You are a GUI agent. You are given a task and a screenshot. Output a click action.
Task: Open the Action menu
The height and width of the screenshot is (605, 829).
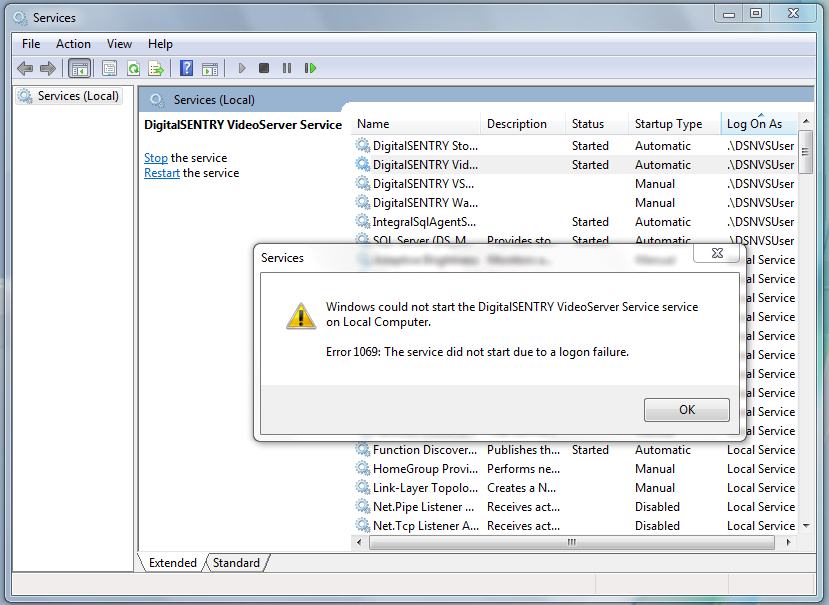coord(73,44)
